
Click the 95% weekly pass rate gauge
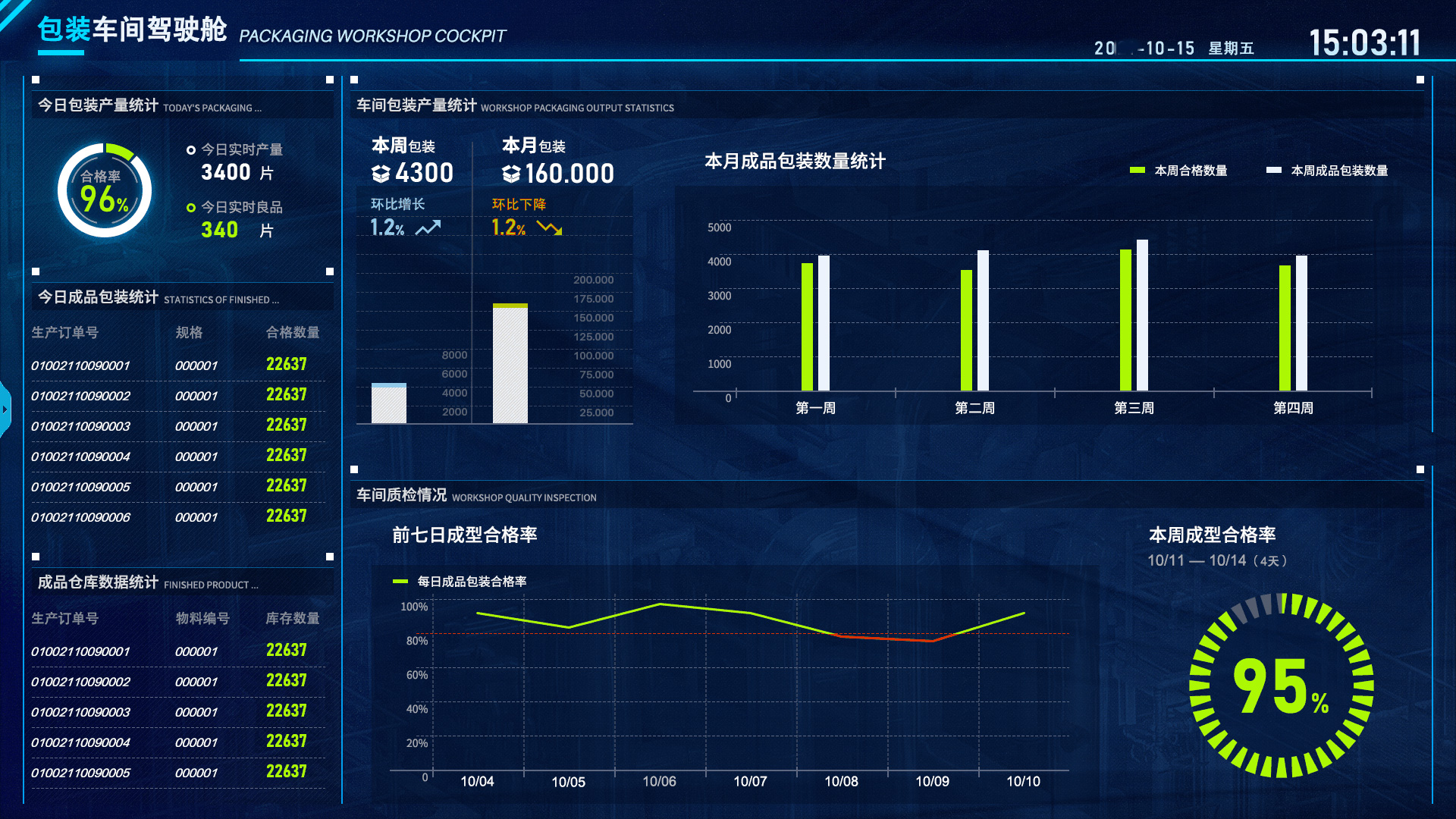[x=1282, y=686]
